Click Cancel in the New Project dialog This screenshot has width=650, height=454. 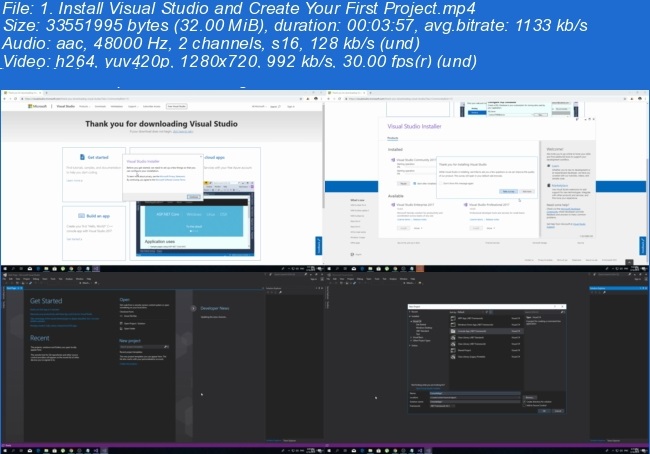pyautogui.click(x=558, y=411)
